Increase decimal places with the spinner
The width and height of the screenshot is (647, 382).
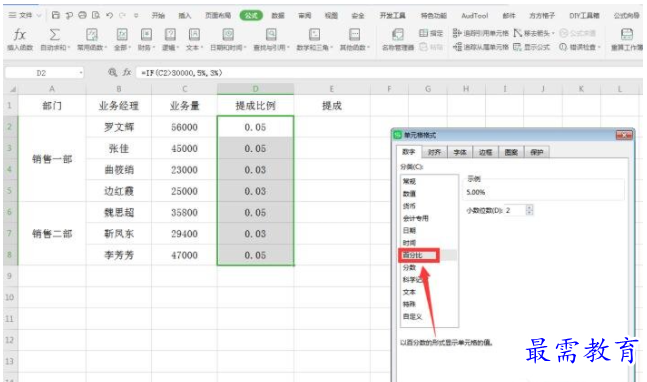click(x=529, y=207)
